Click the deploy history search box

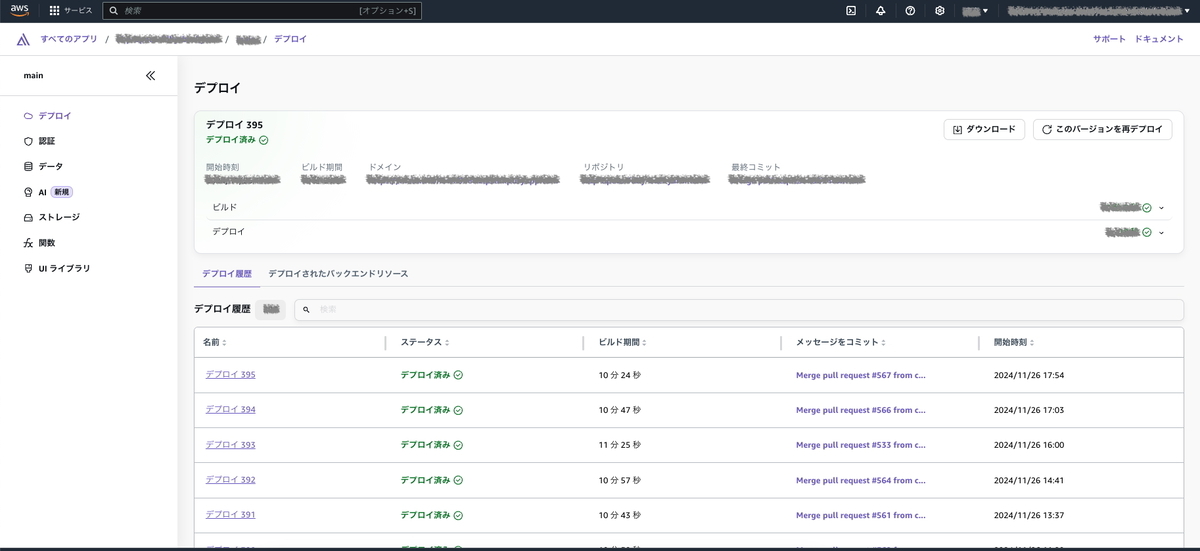pyautogui.click(x=739, y=310)
